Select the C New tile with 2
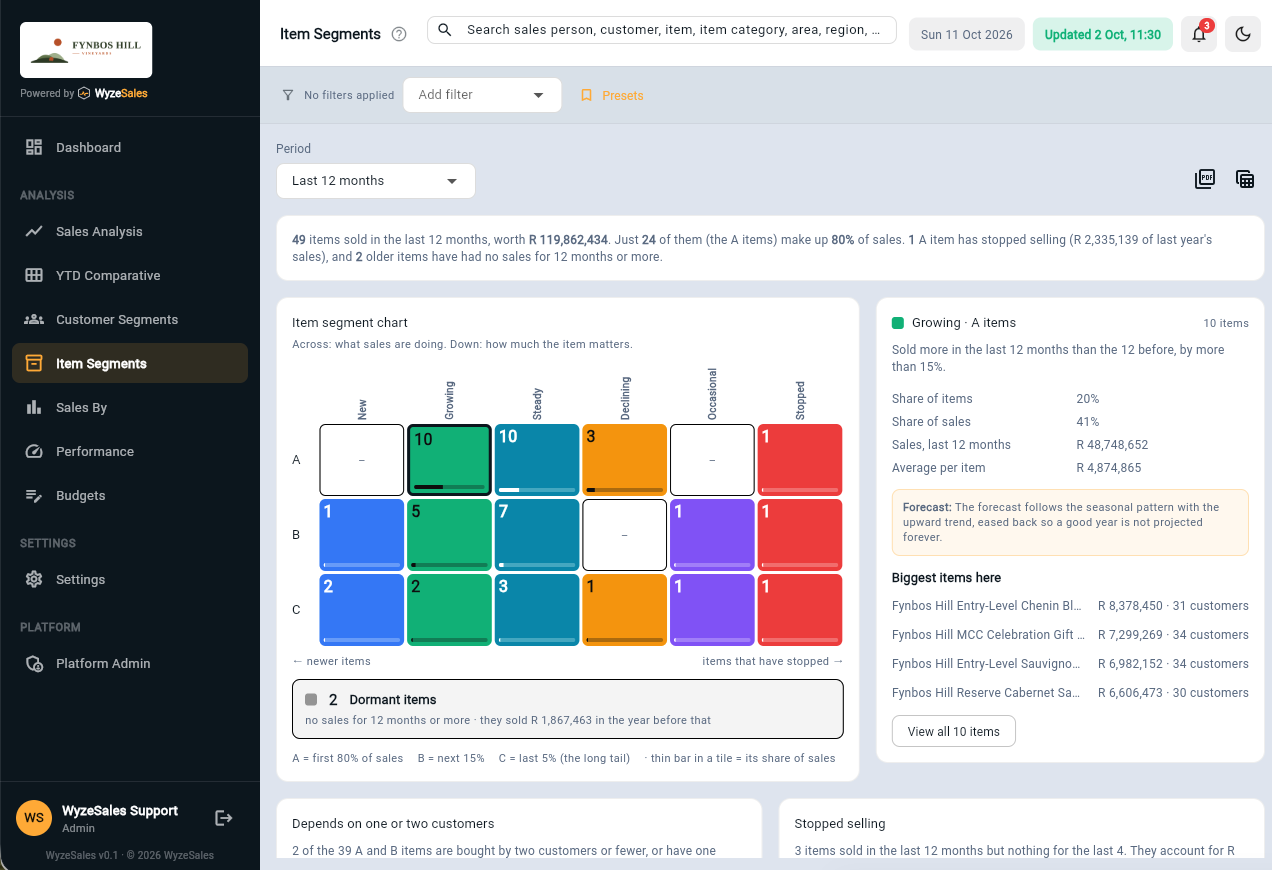This screenshot has height=870, width=1272. tap(362, 610)
